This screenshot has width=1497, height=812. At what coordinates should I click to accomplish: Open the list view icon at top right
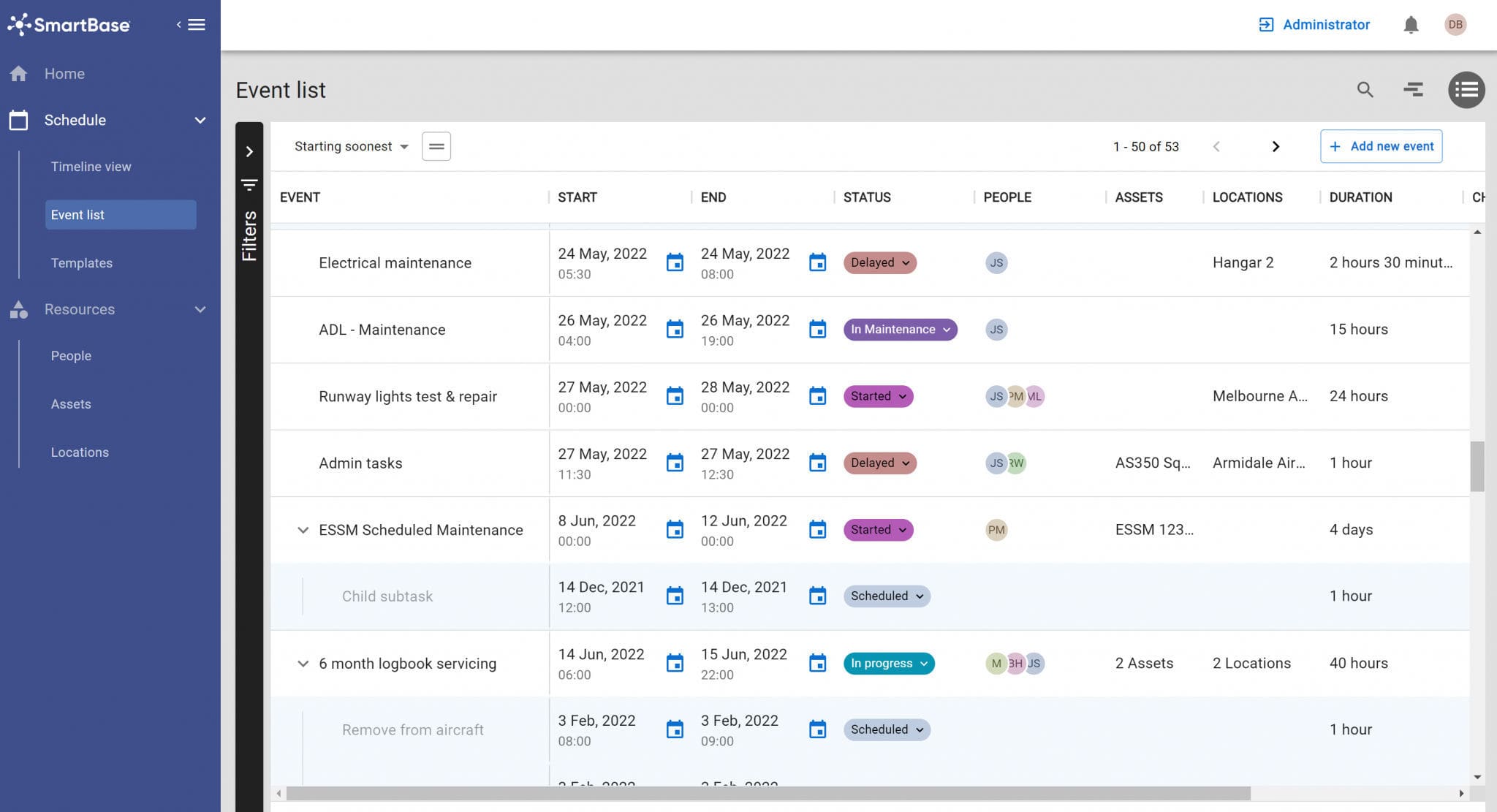coord(1466,89)
